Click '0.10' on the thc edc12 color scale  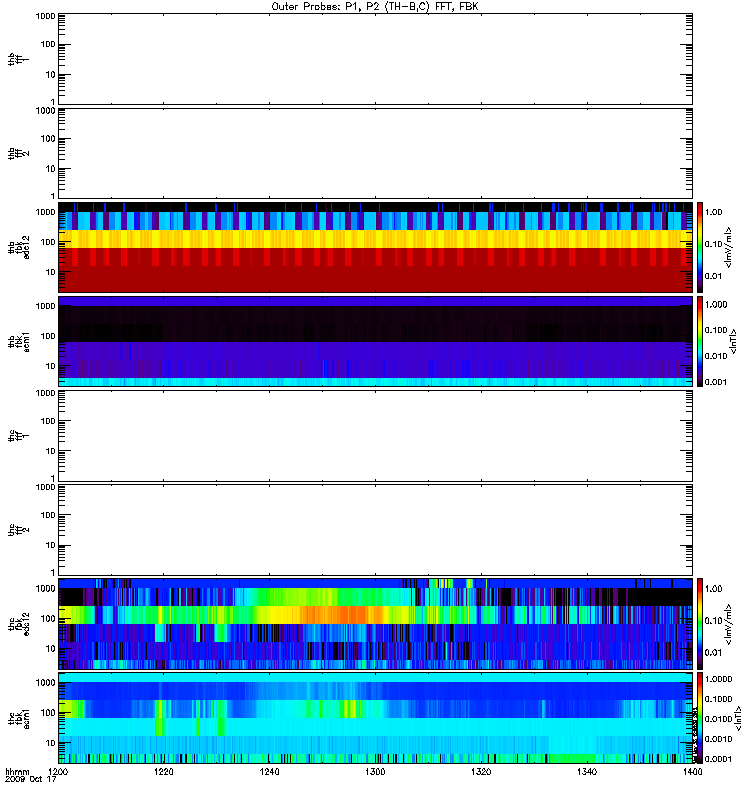coord(713,620)
